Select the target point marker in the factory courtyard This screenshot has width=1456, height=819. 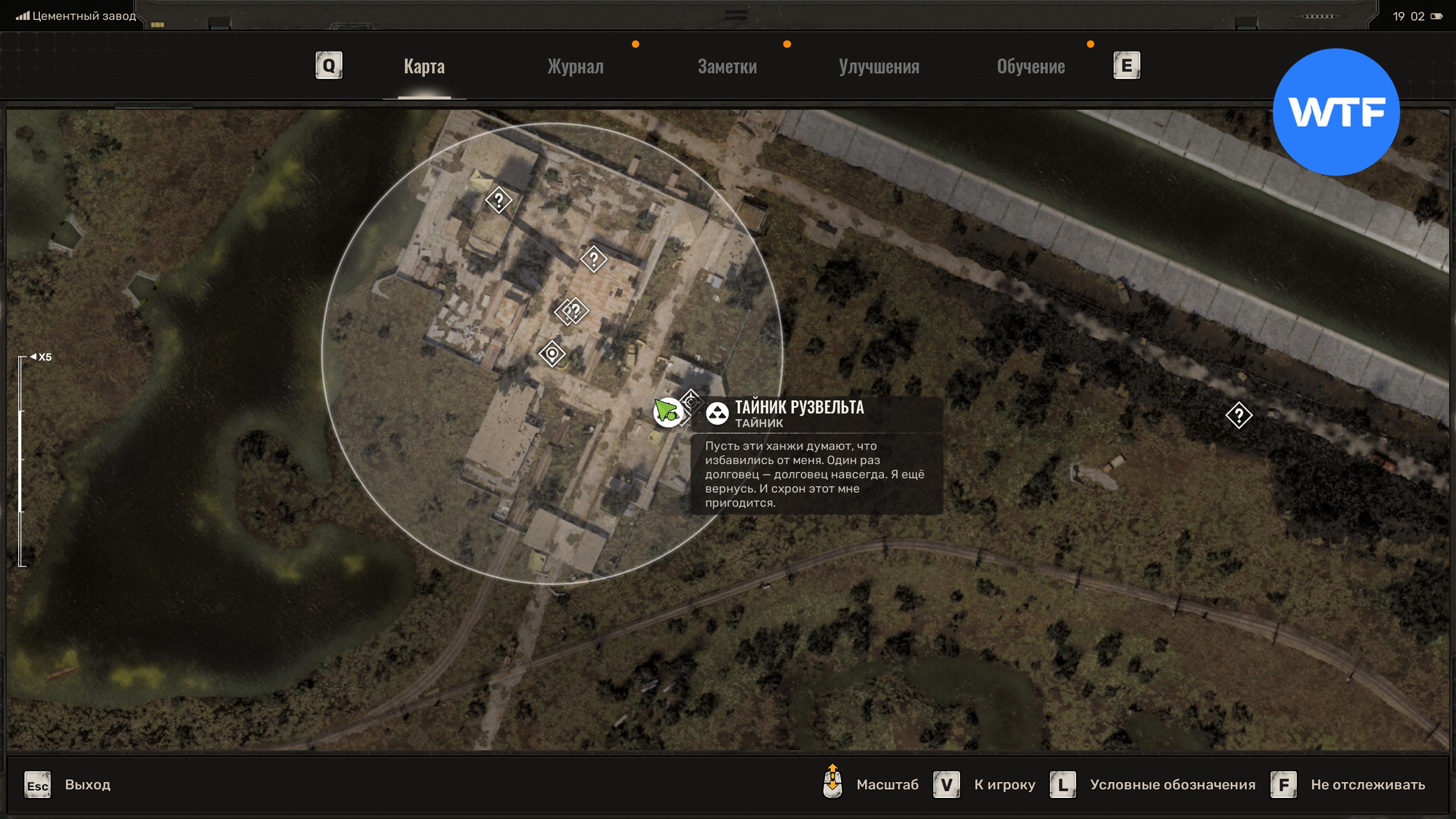click(x=552, y=354)
